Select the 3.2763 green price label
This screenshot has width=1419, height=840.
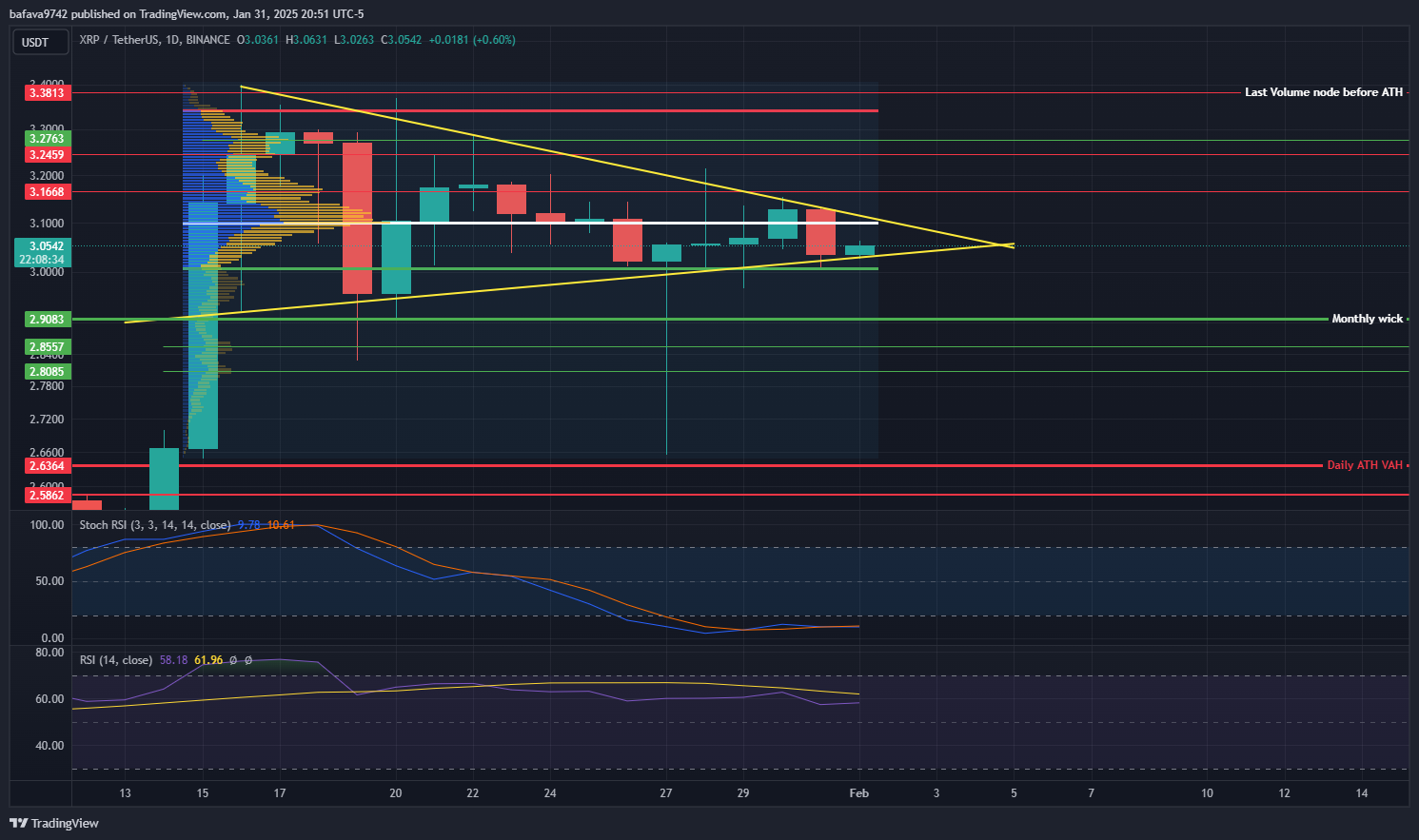tap(47, 139)
